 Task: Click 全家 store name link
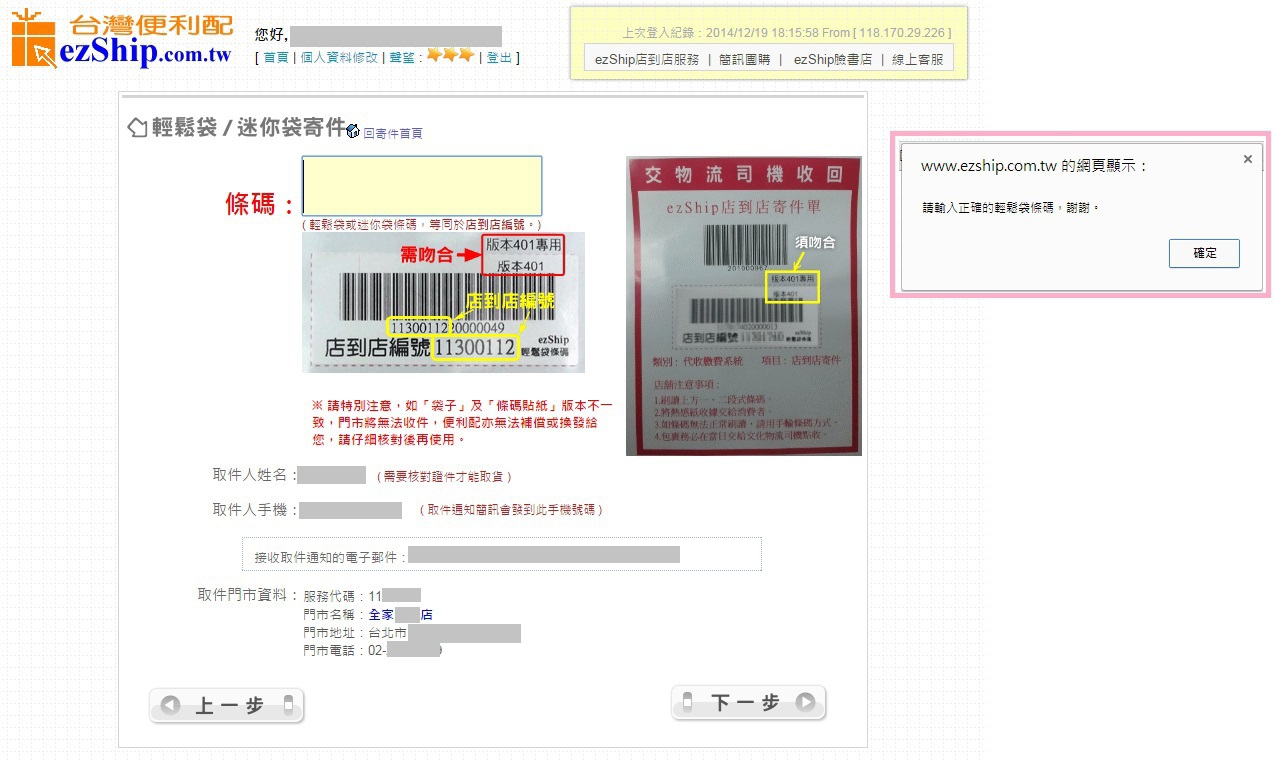(400, 615)
